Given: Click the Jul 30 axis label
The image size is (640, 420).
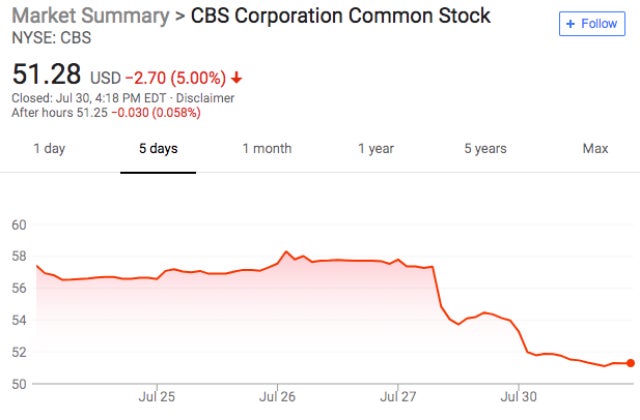Looking at the screenshot, I should click(x=518, y=396).
